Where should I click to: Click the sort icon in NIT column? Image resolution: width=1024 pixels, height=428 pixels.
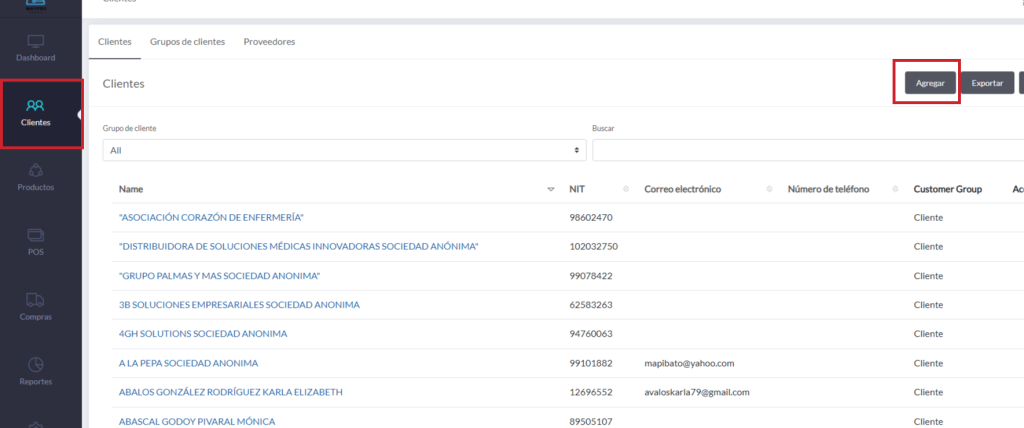coord(626,189)
